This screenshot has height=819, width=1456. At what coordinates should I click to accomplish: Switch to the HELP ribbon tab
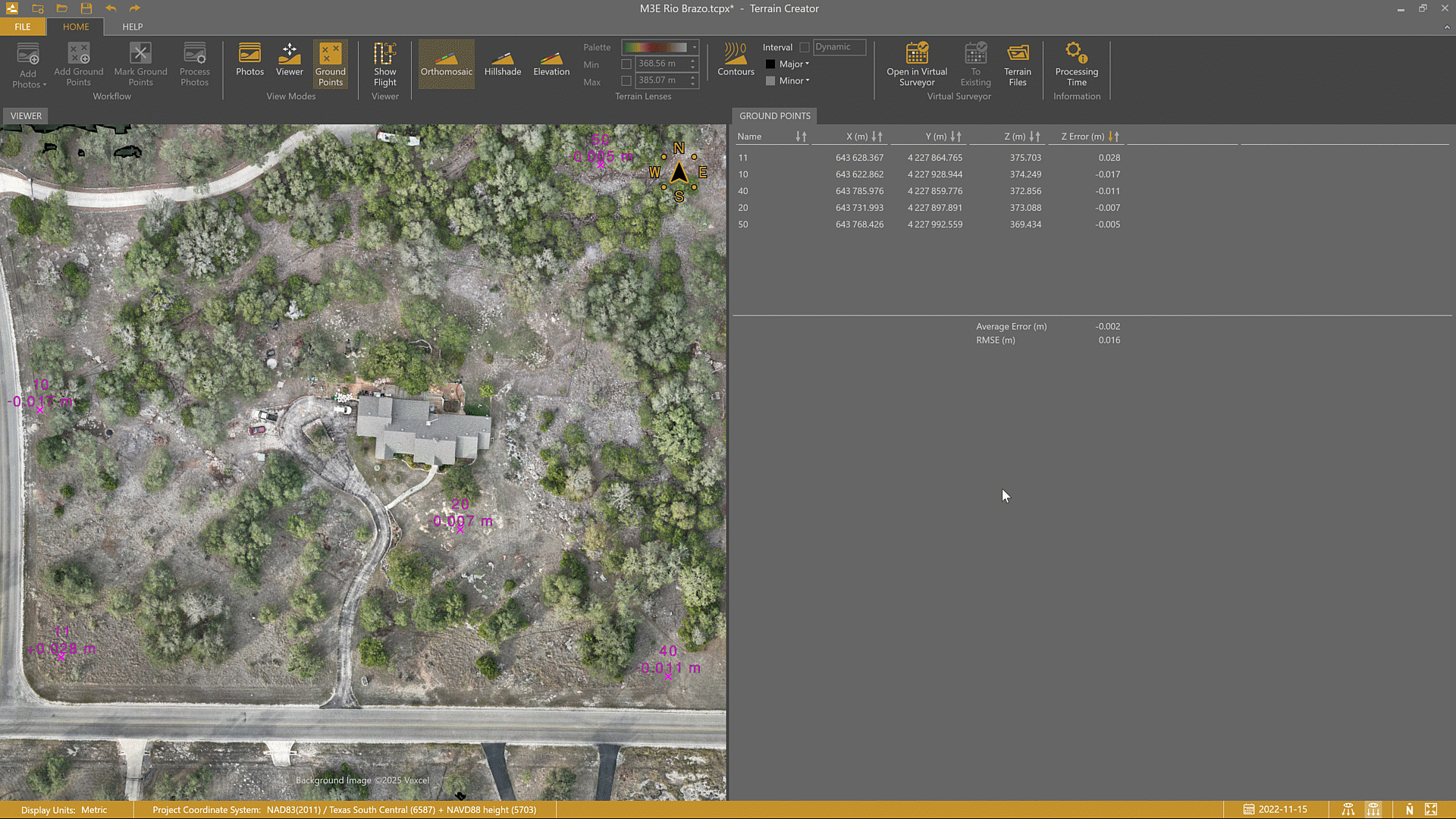point(132,27)
